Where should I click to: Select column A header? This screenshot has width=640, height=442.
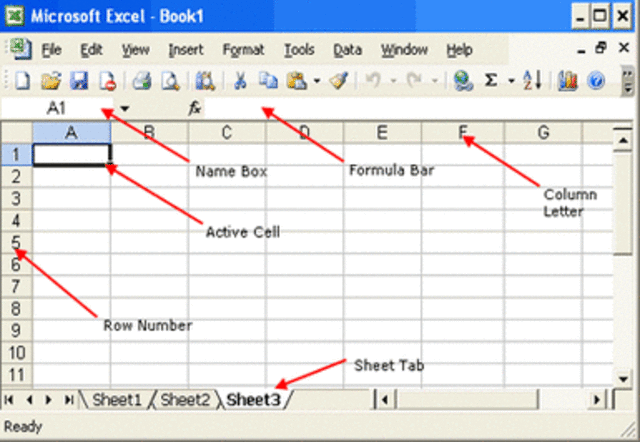(x=71, y=133)
